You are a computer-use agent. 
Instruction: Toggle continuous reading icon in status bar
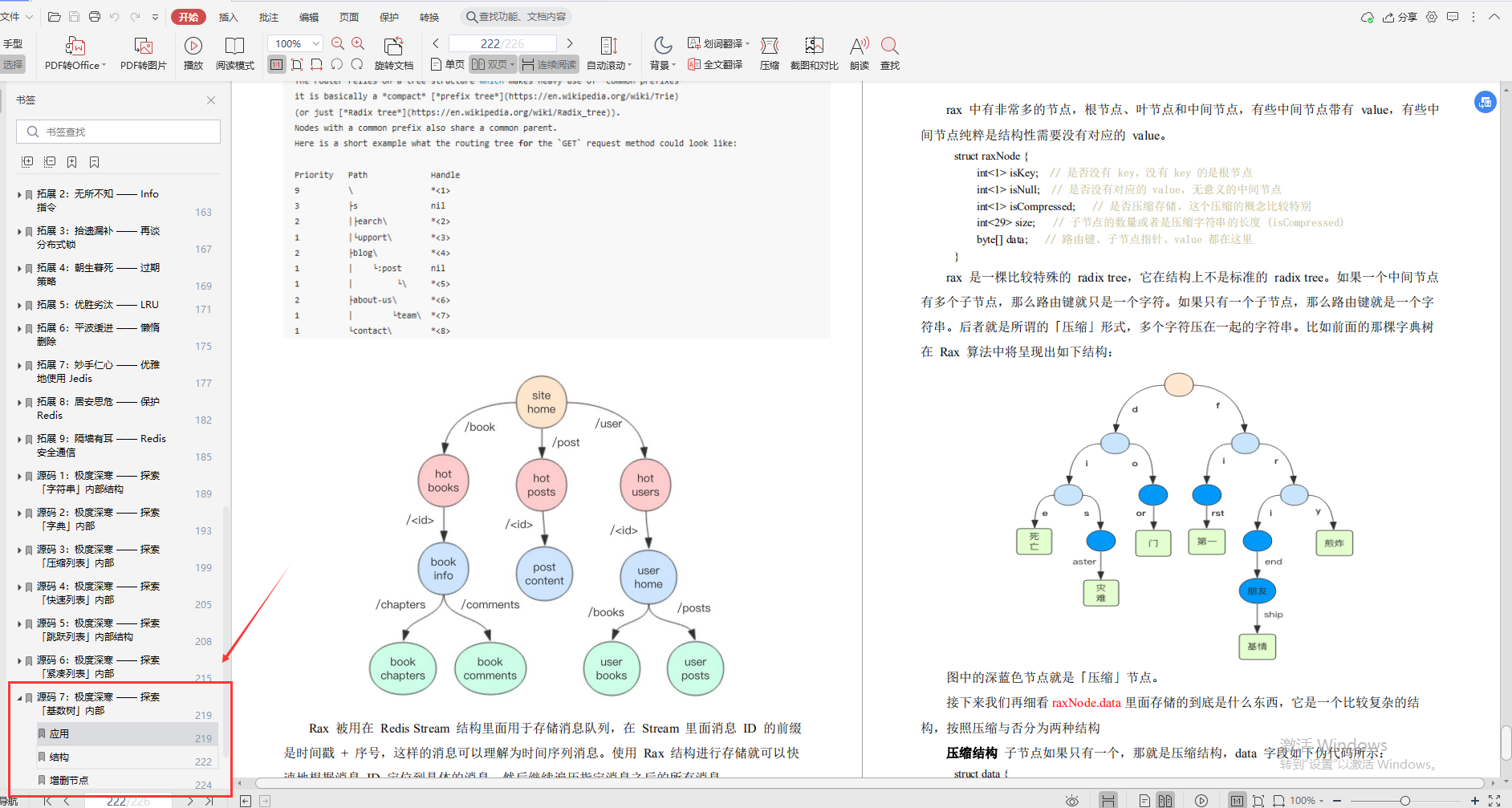(x=1108, y=801)
